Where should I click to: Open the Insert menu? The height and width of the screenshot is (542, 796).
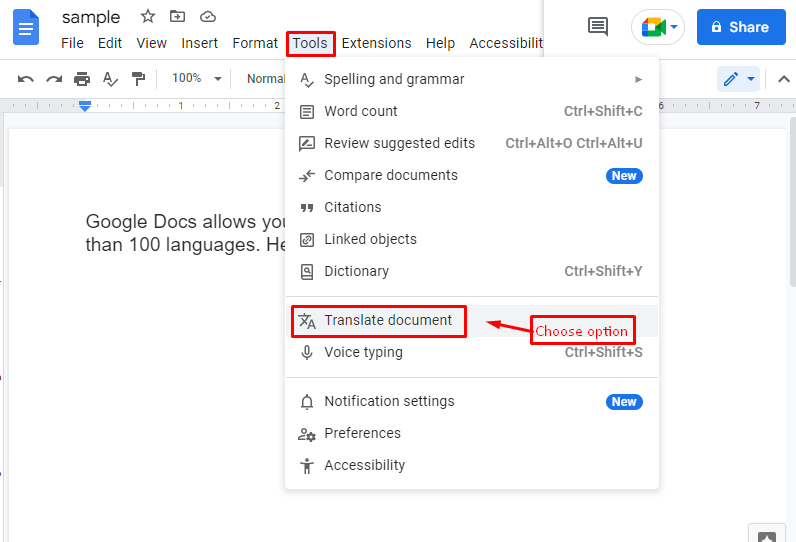[x=200, y=43]
